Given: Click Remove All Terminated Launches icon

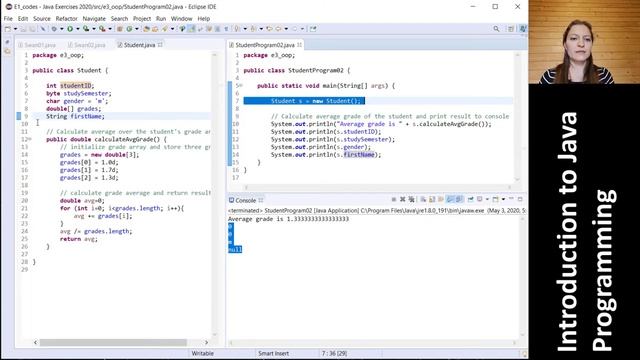Looking at the screenshot, I should tap(411, 199).
